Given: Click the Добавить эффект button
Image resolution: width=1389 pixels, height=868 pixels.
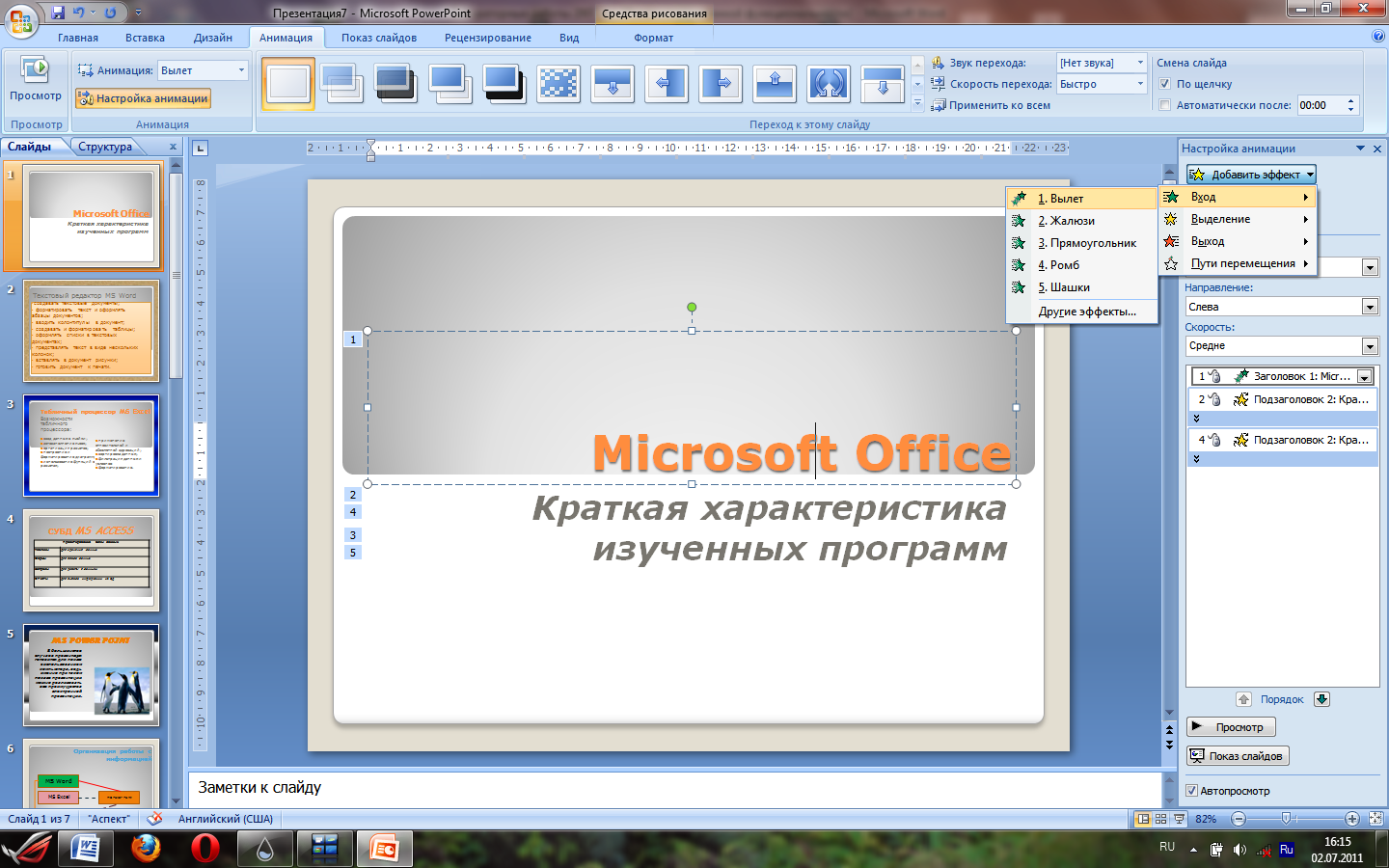Looking at the screenshot, I should coord(1251,175).
